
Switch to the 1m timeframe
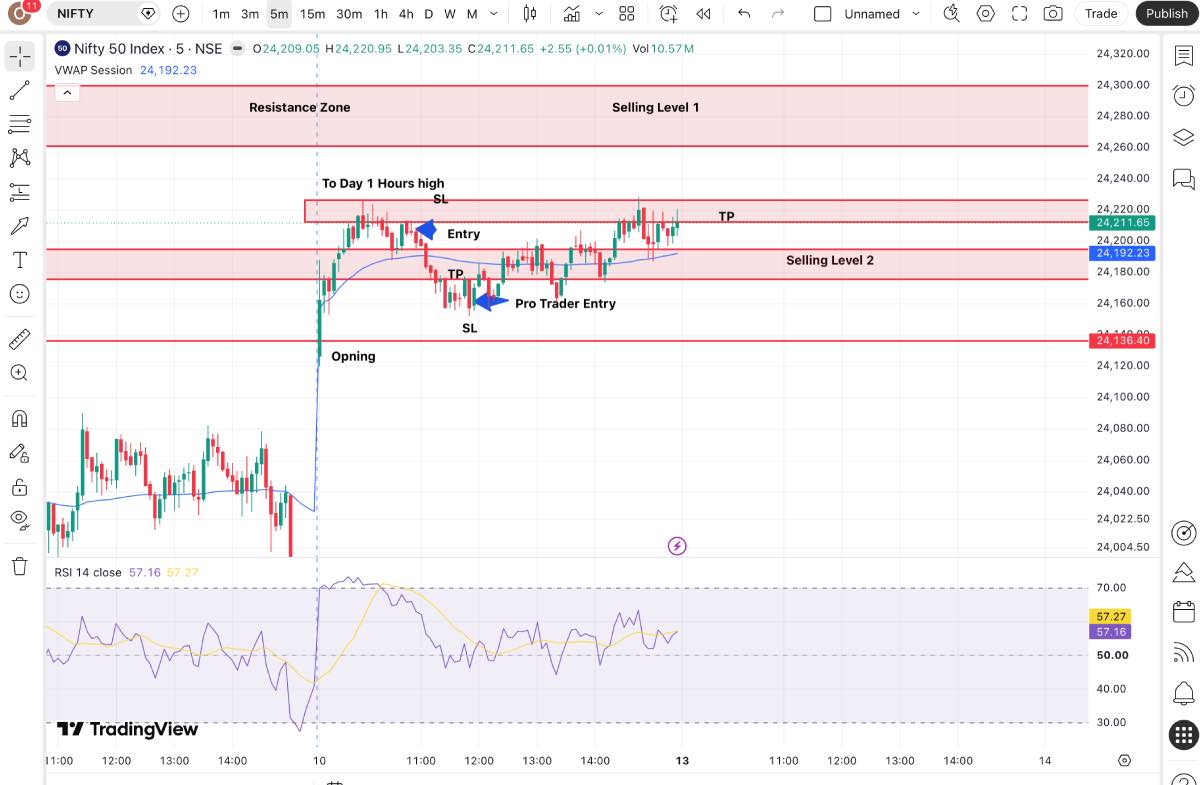[x=221, y=14]
